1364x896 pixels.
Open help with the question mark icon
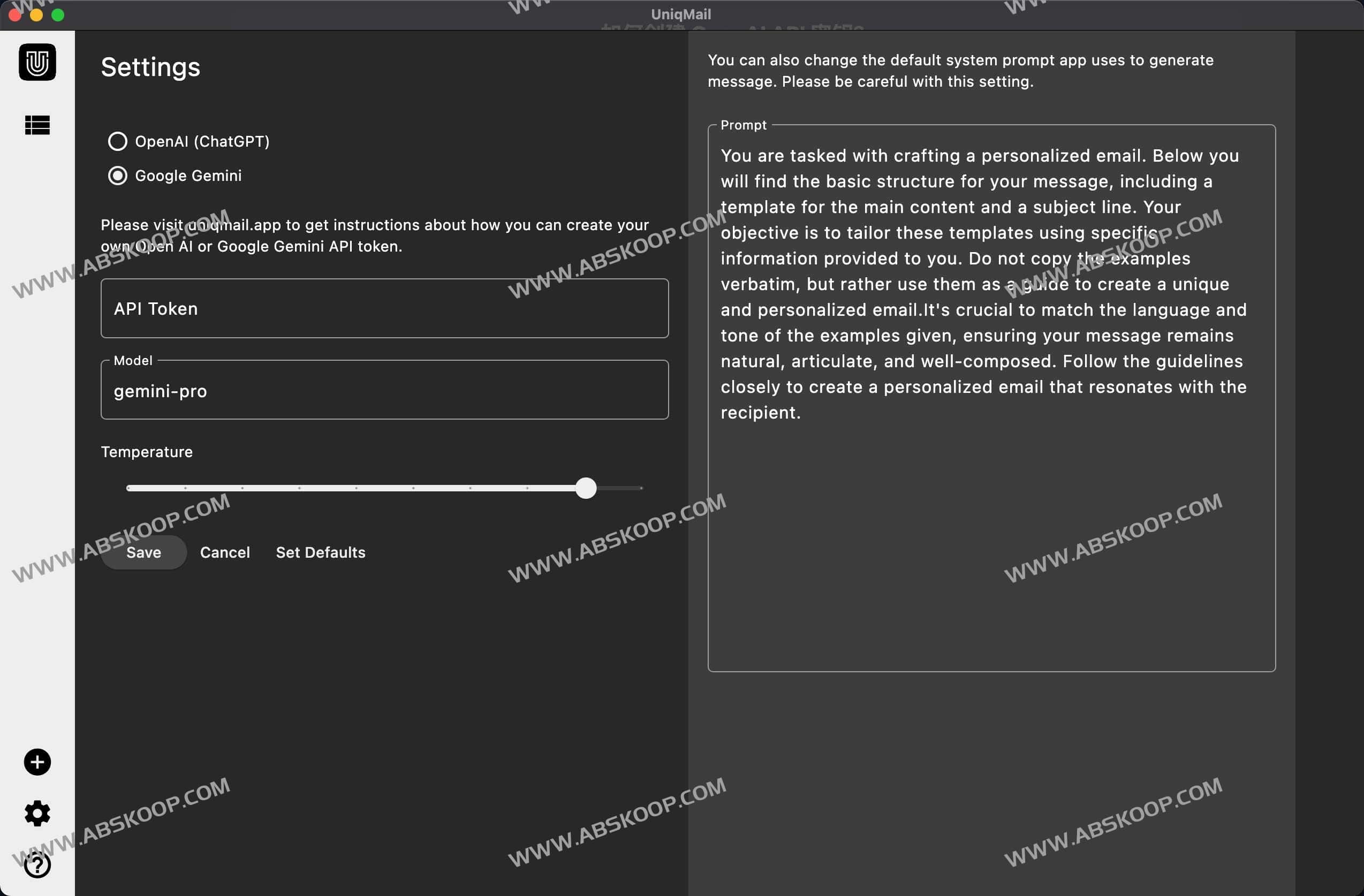point(37,864)
